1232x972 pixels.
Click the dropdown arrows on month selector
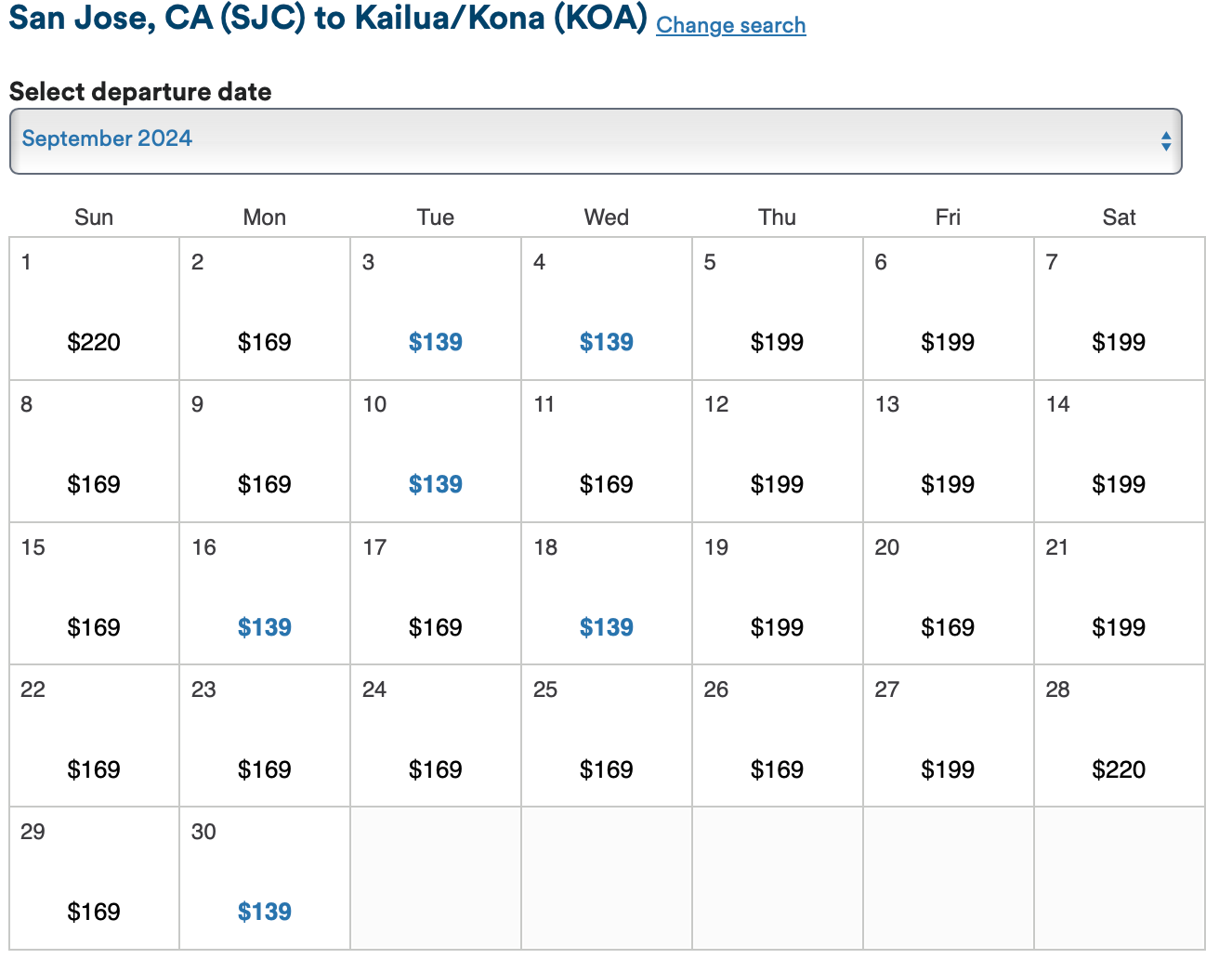click(1165, 141)
